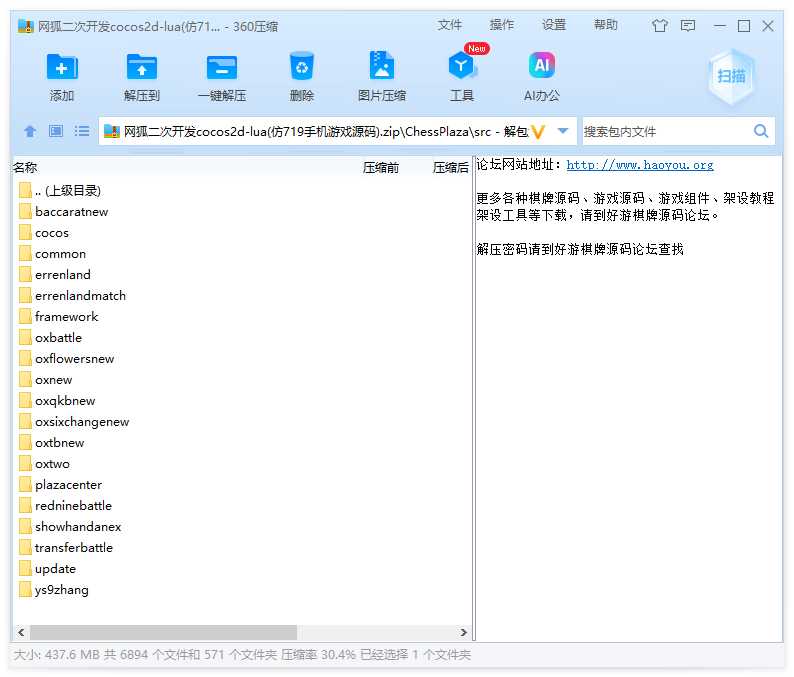Click the 扫描 (Scan) hexagon button

731,77
